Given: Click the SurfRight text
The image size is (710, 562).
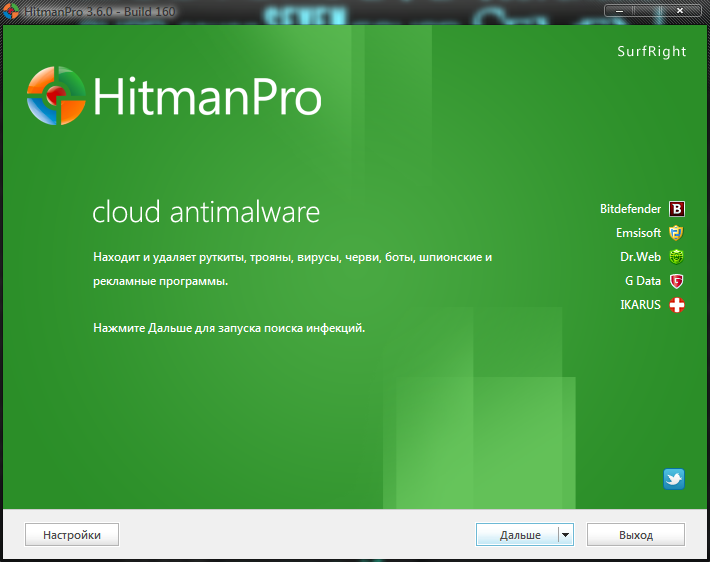Looking at the screenshot, I should click(652, 52).
